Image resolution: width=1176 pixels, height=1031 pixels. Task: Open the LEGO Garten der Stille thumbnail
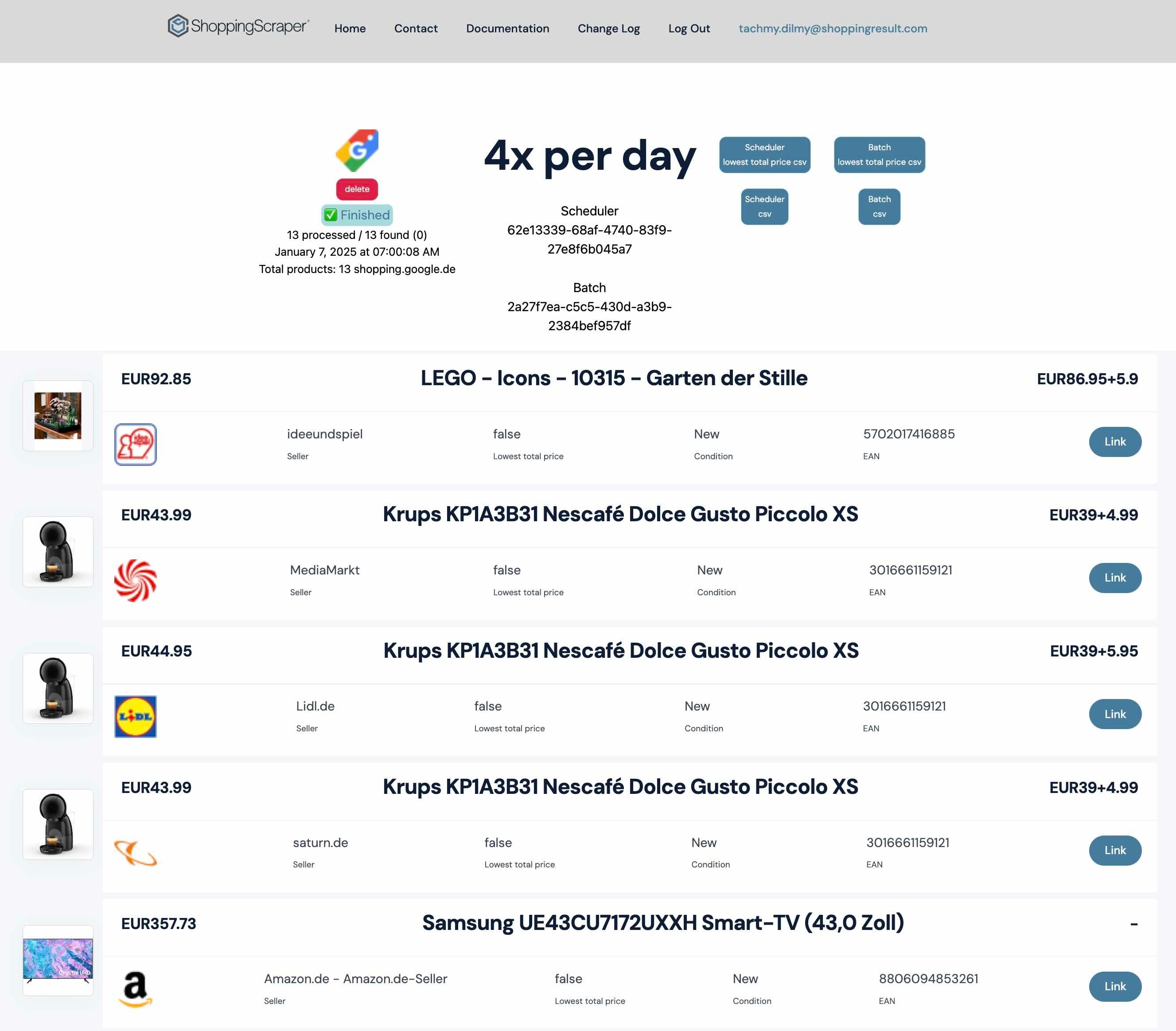[58, 415]
